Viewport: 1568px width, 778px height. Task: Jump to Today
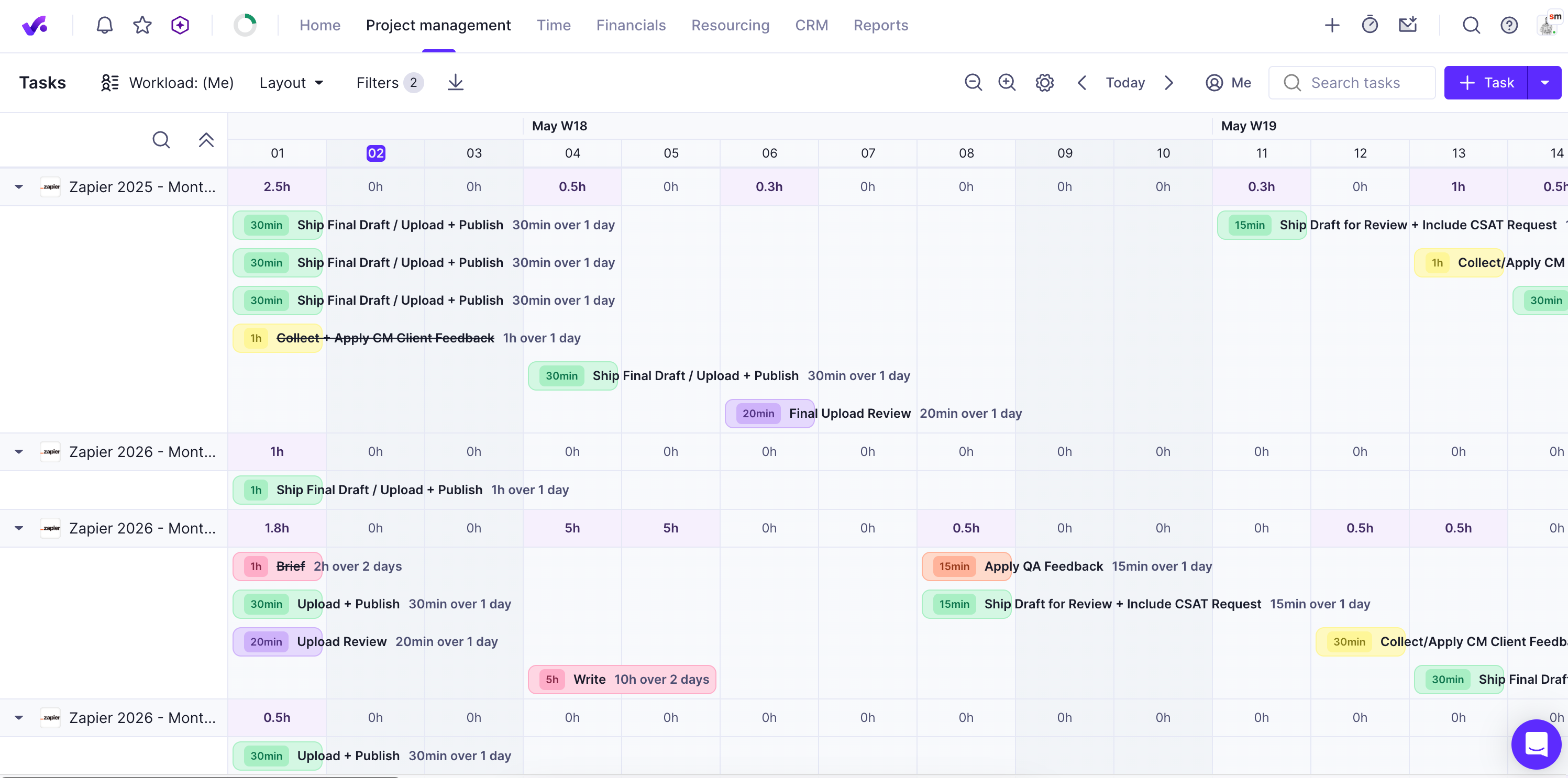[1125, 83]
